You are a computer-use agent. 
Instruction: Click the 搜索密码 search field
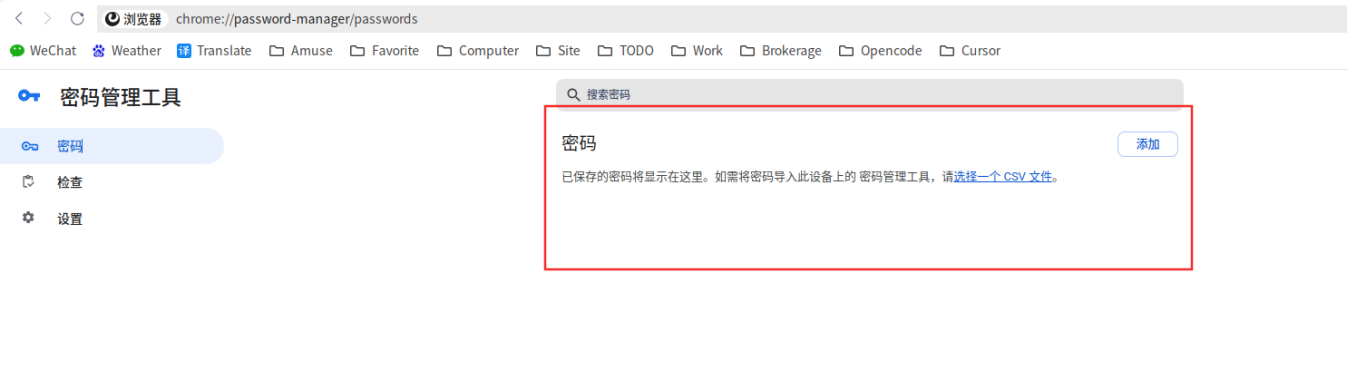coord(869,94)
